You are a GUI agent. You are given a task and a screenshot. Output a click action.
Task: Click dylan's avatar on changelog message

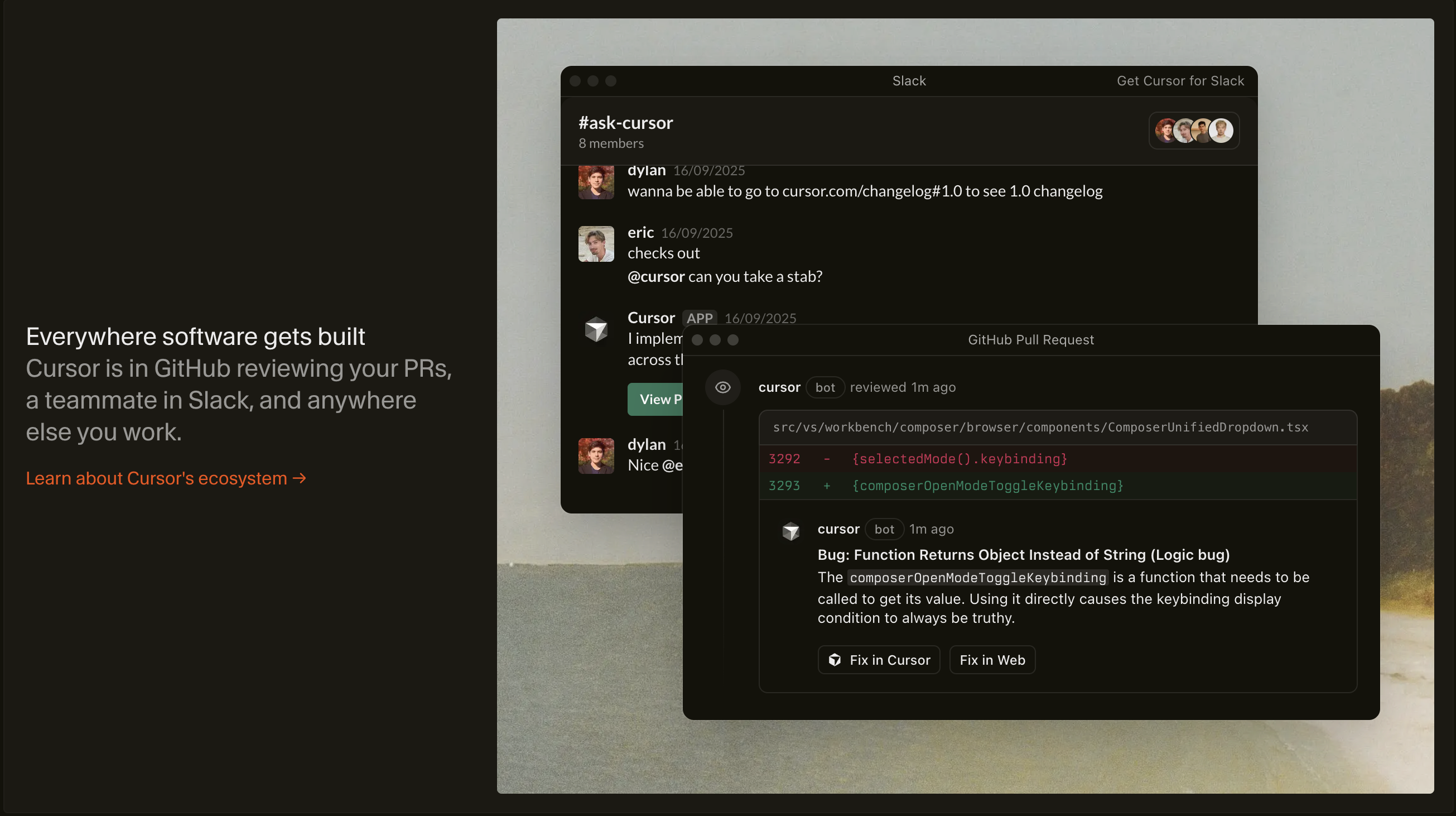pos(596,182)
